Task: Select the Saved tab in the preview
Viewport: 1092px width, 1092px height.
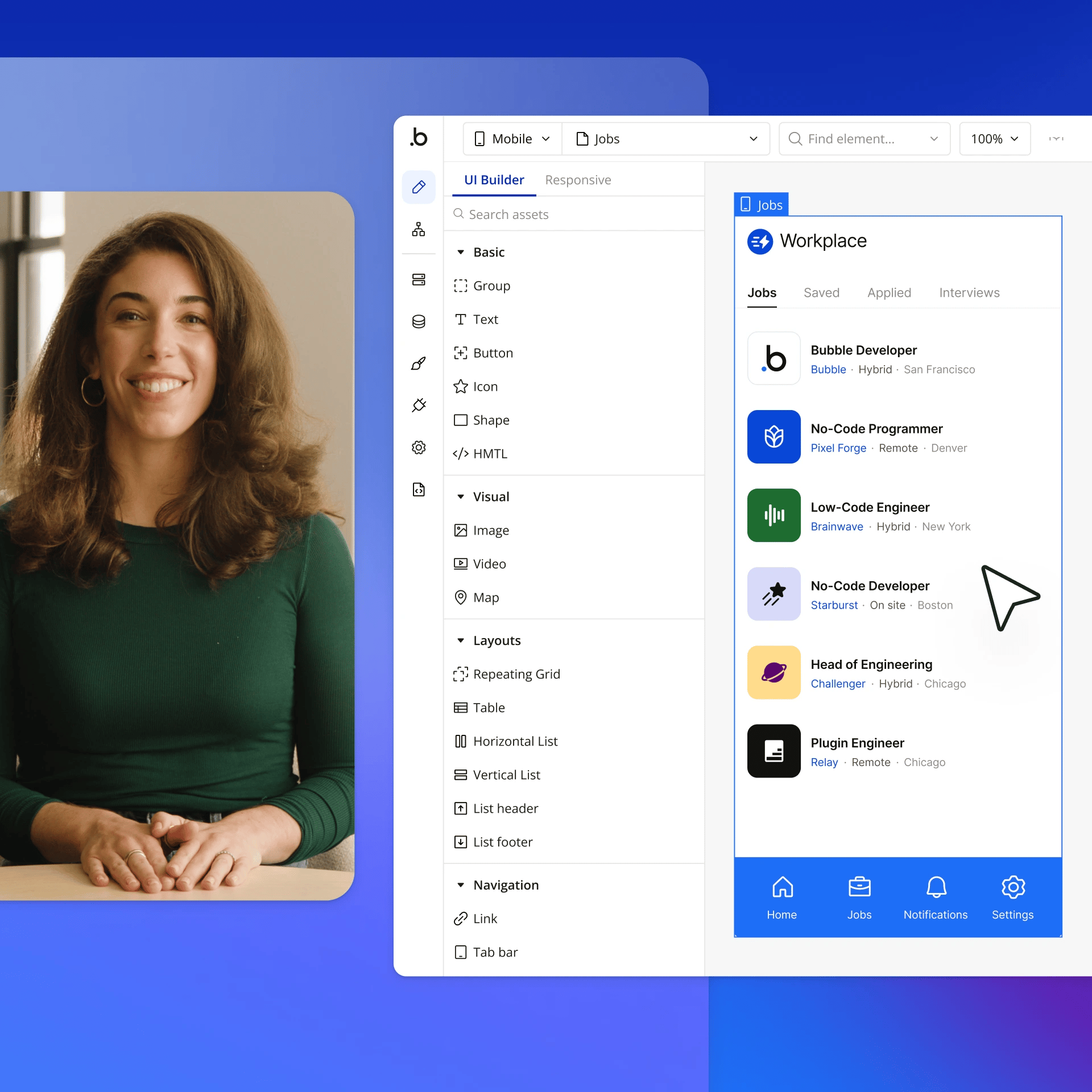Action: point(821,292)
